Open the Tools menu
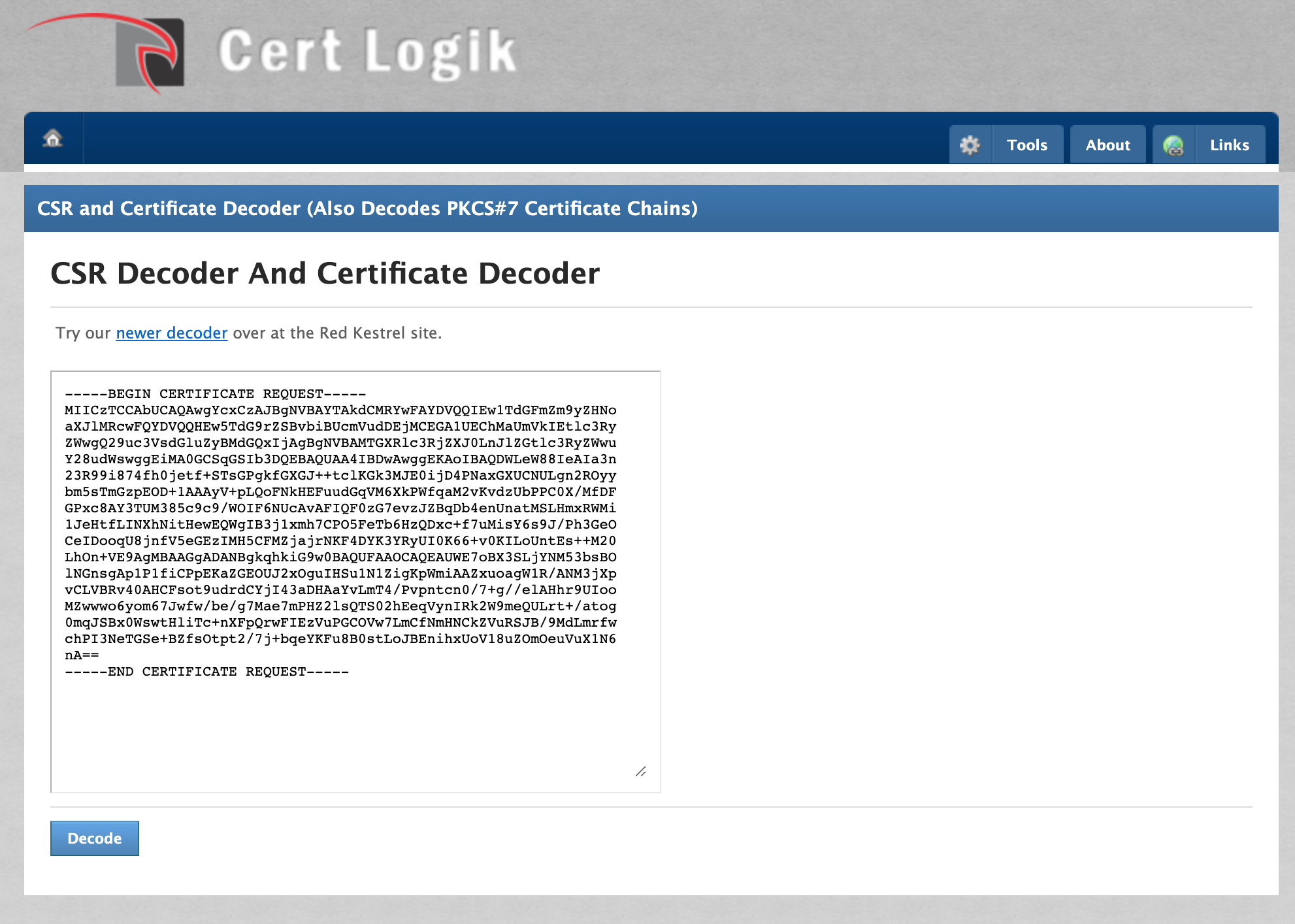Screen dimensions: 1295x924 point(1026,145)
